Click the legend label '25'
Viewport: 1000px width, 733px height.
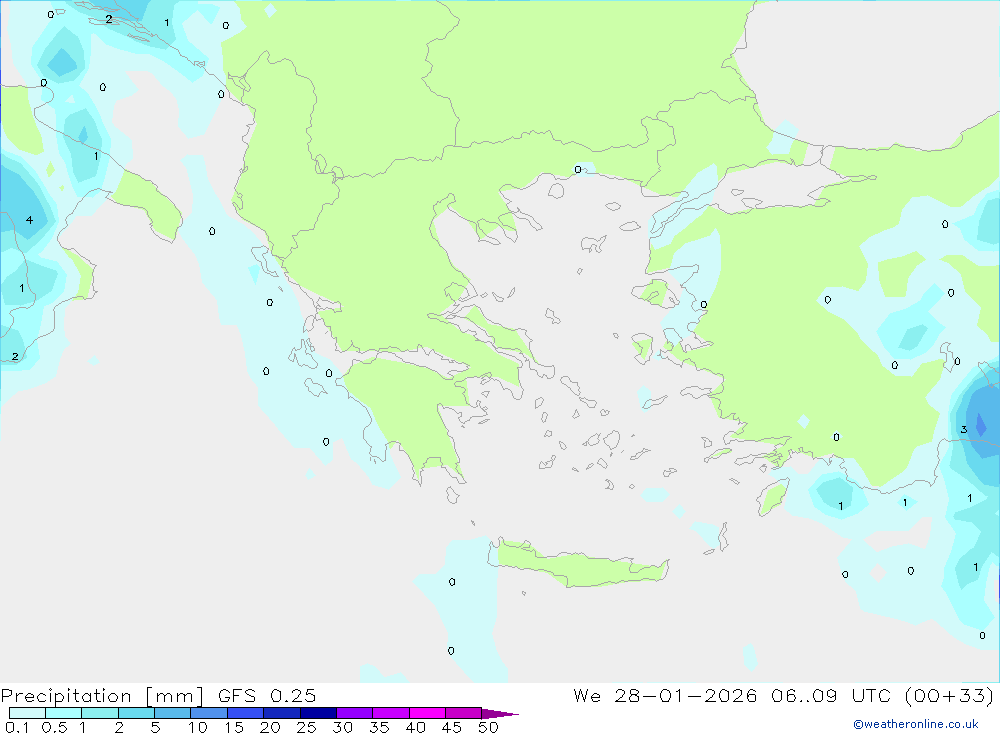click(x=307, y=727)
